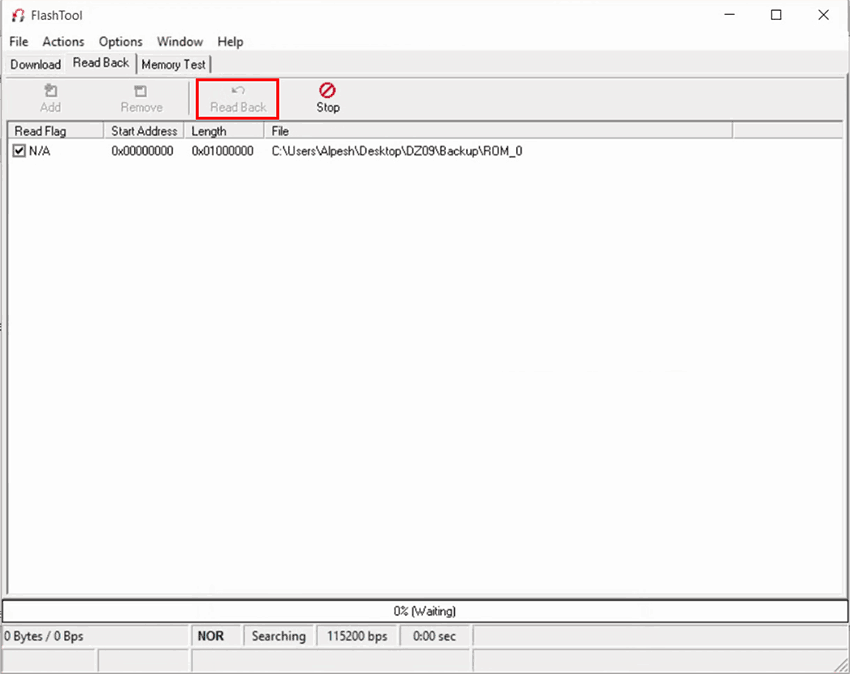
Task: Uncheck the N/A read flag checkbox
Action: coord(20,151)
